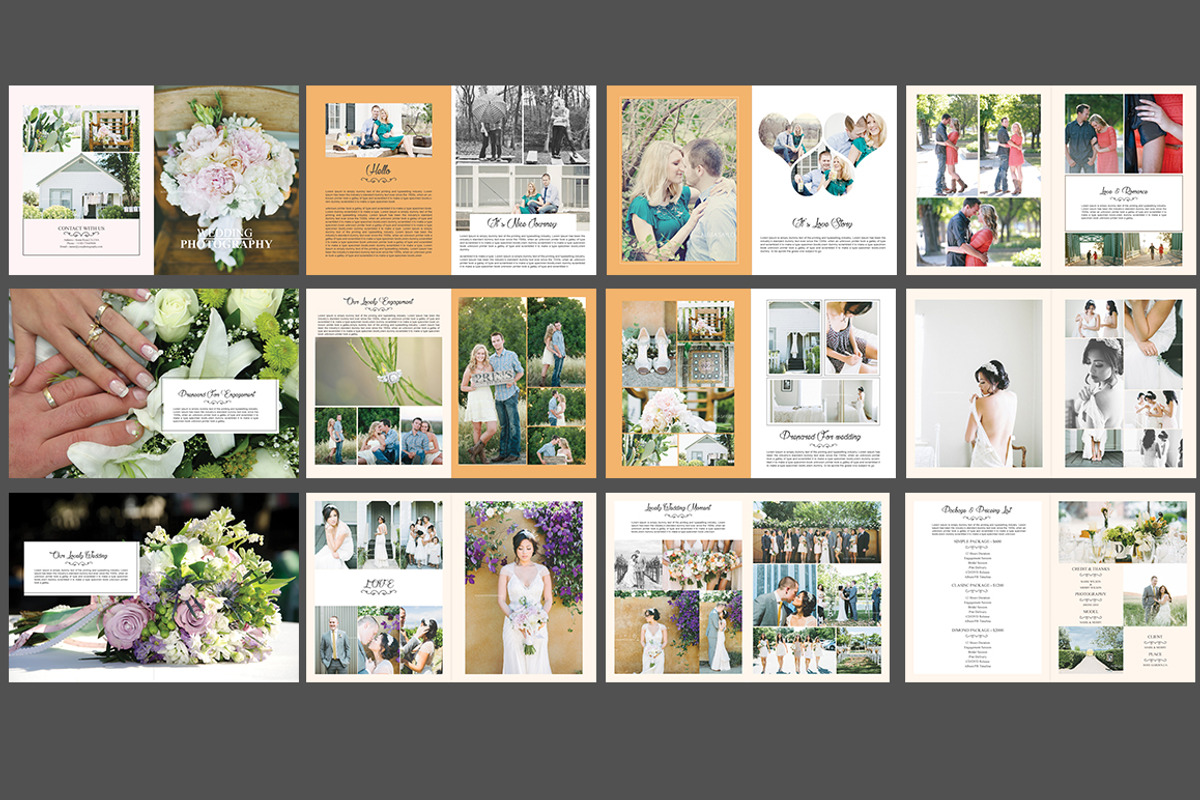Image resolution: width=1200 pixels, height=800 pixels.
Task: Click the "SIMPLE PACKAGE" price line
Action: pos(977,542)
